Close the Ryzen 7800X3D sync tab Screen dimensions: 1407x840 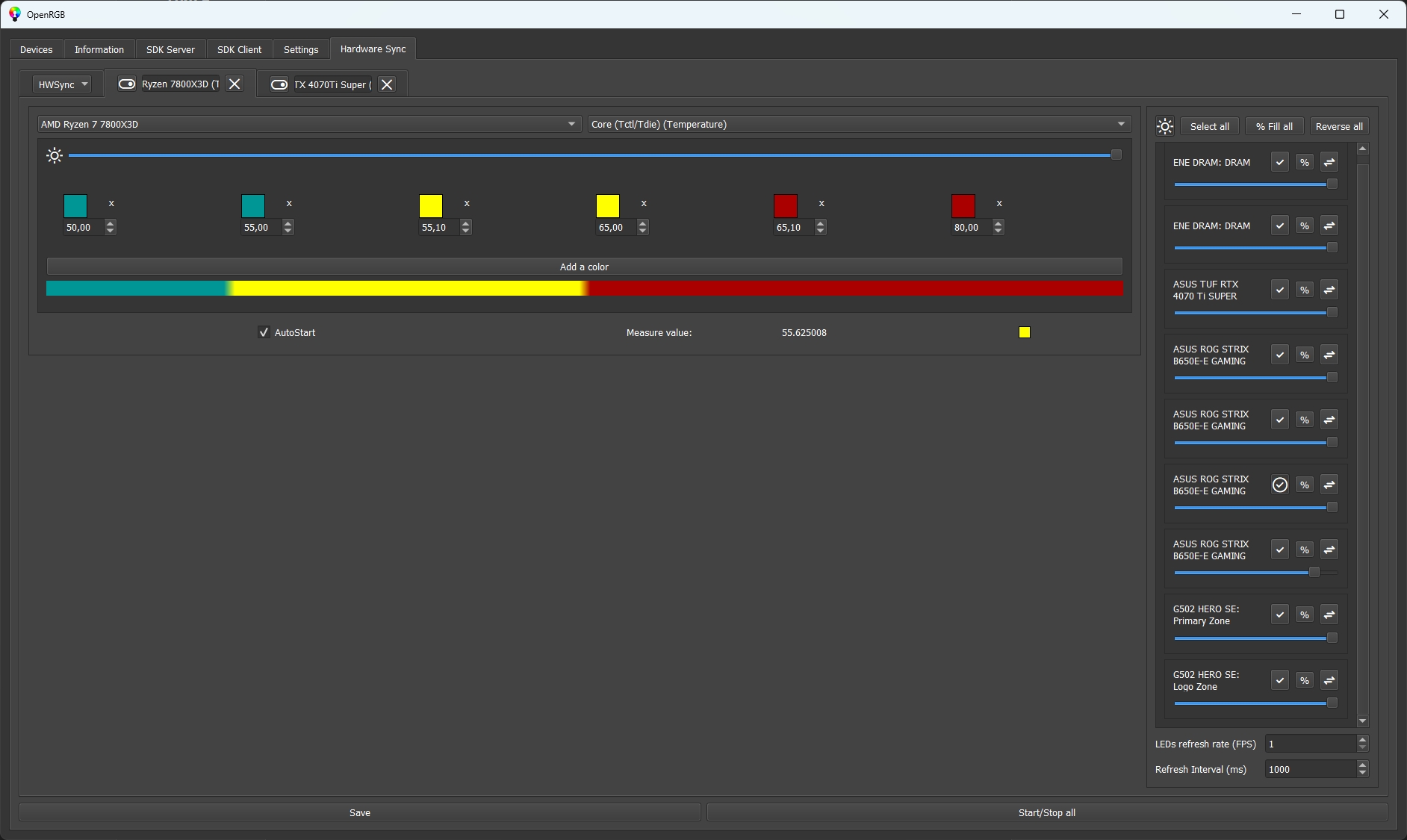click(x=234, y=84)
